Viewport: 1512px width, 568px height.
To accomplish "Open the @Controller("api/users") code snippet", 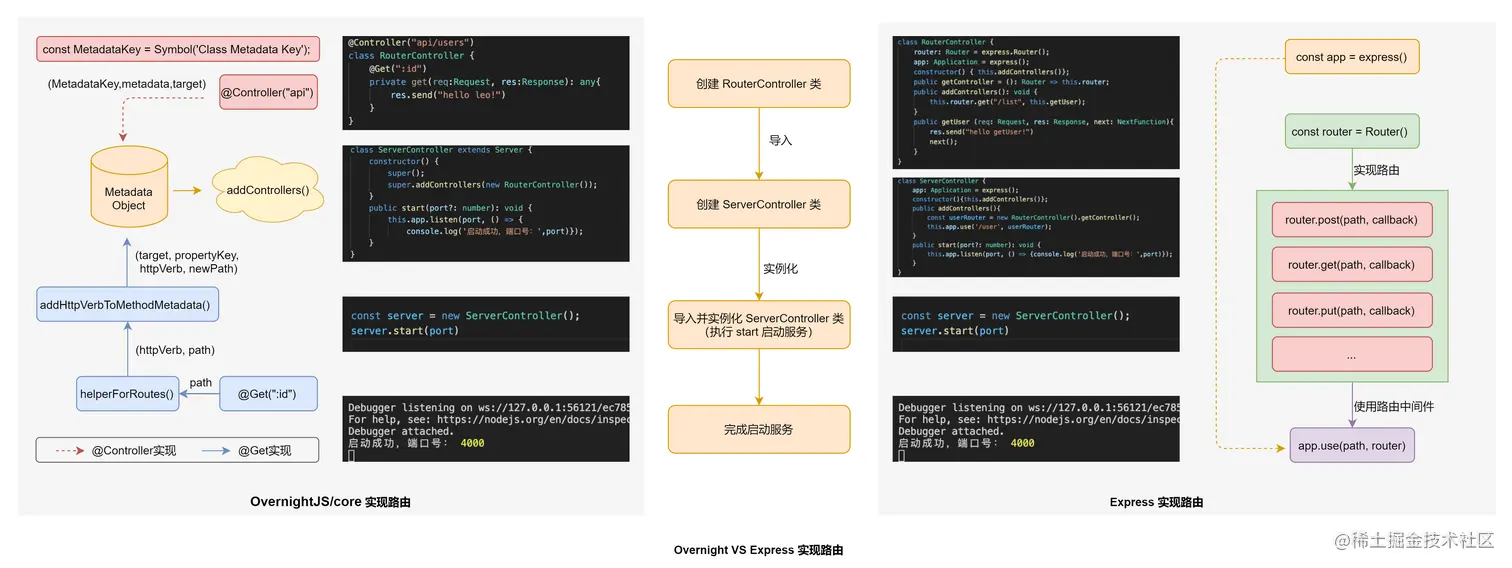I will coord(486,83).
